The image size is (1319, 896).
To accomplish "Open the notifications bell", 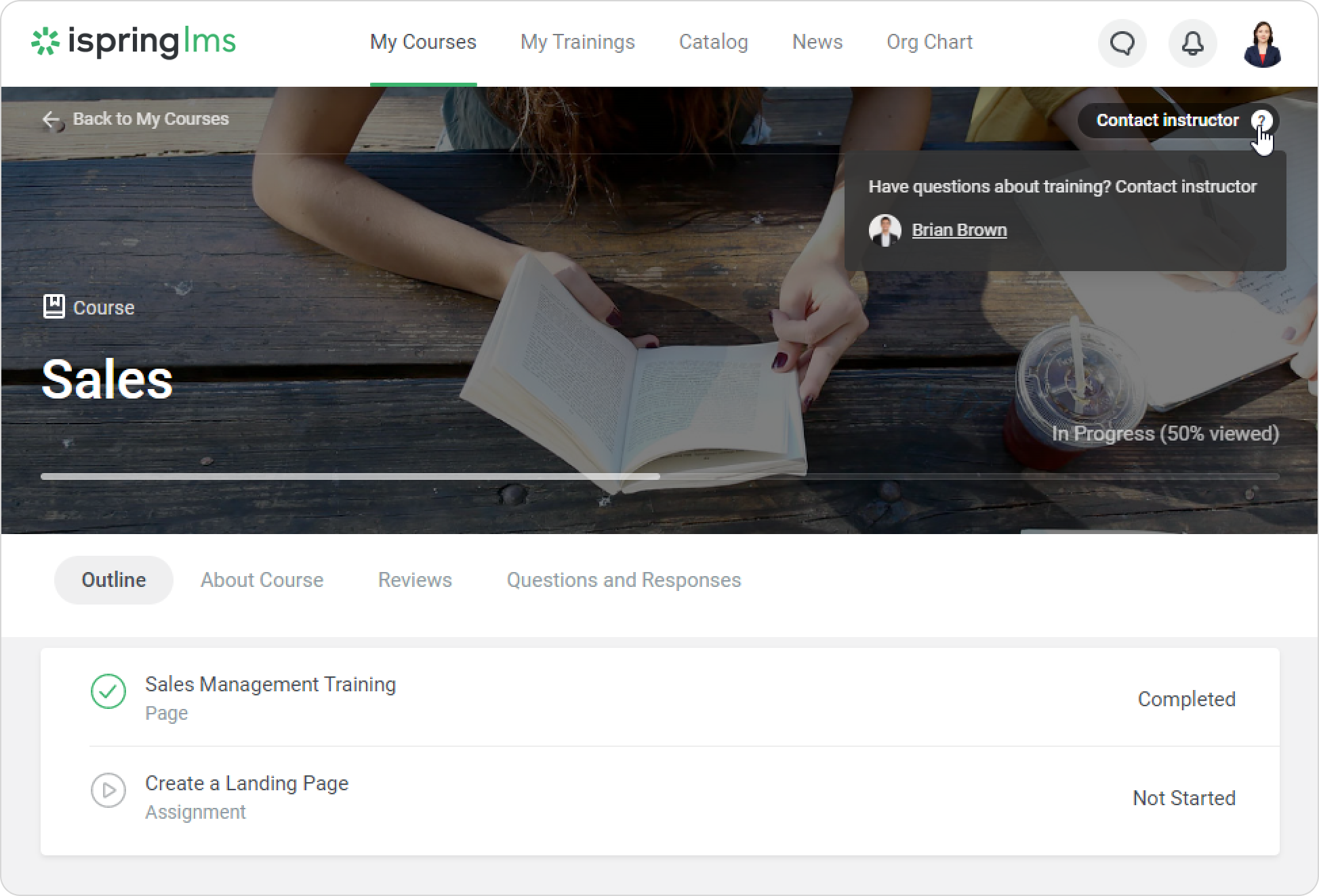I will coord(1192,44).
